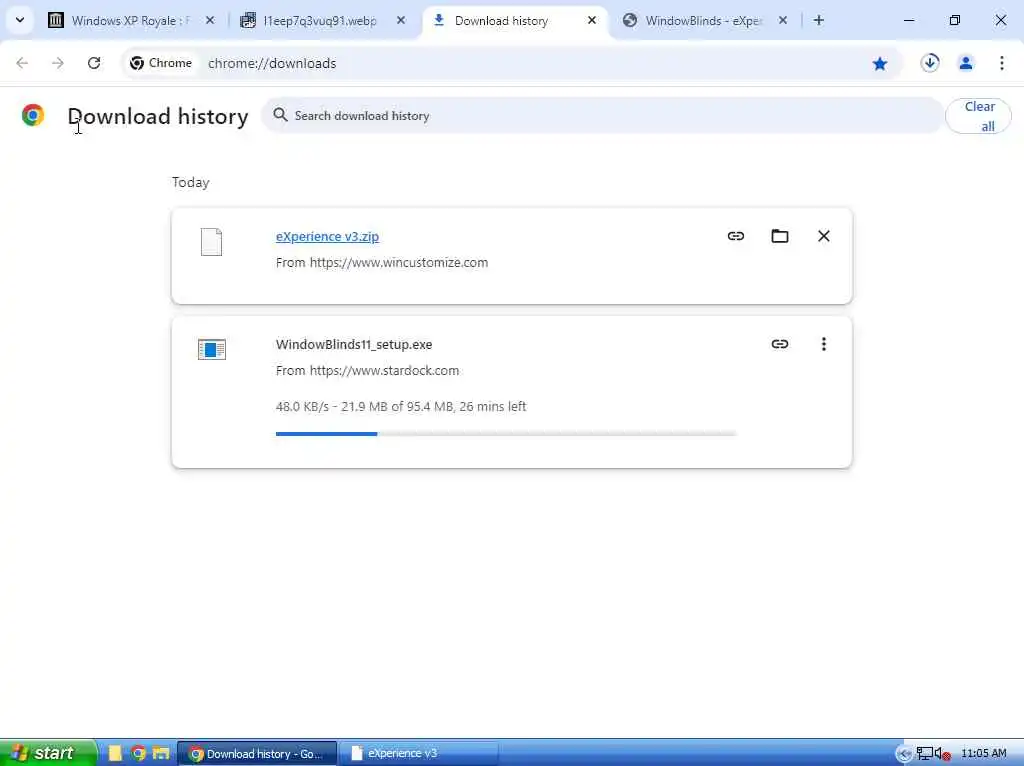Click the Chrome logo beside Download history
This screenshot has width=1024, height=766.
coord(33,116)
